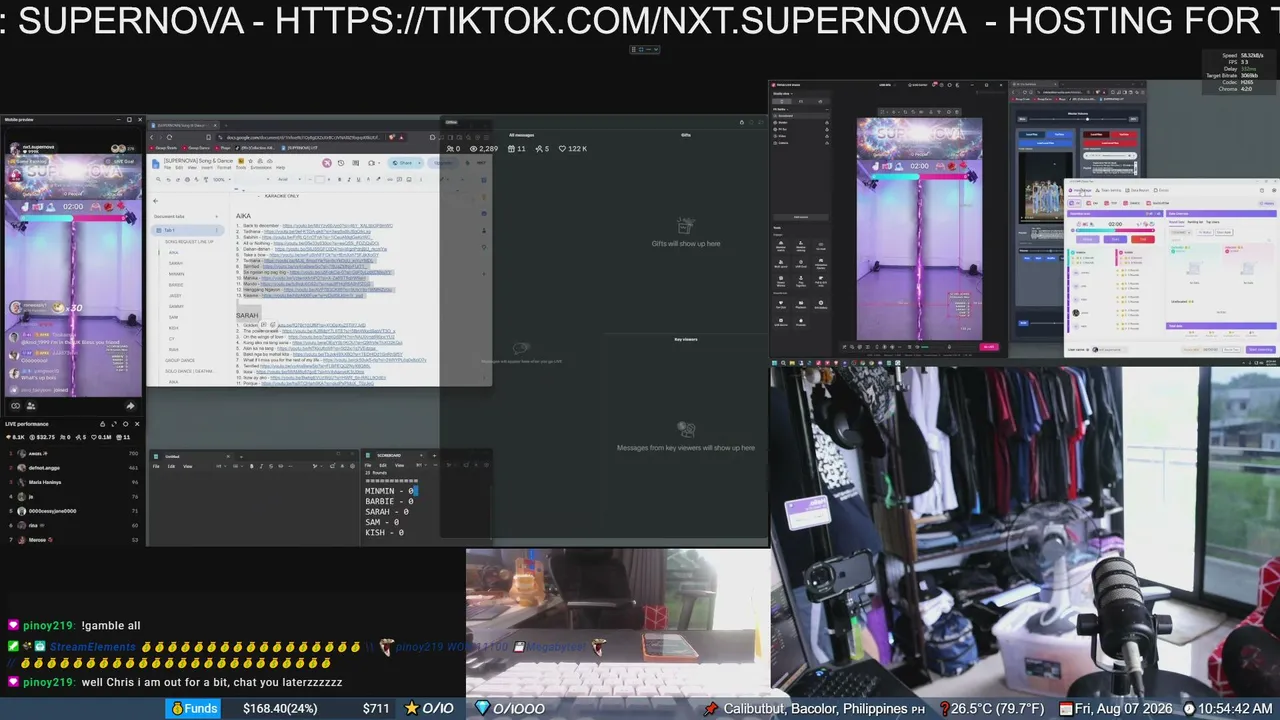
Task: Toggle underline formatting in Docs toolbar
Action: pyautogui.click(x=357, y=180)
